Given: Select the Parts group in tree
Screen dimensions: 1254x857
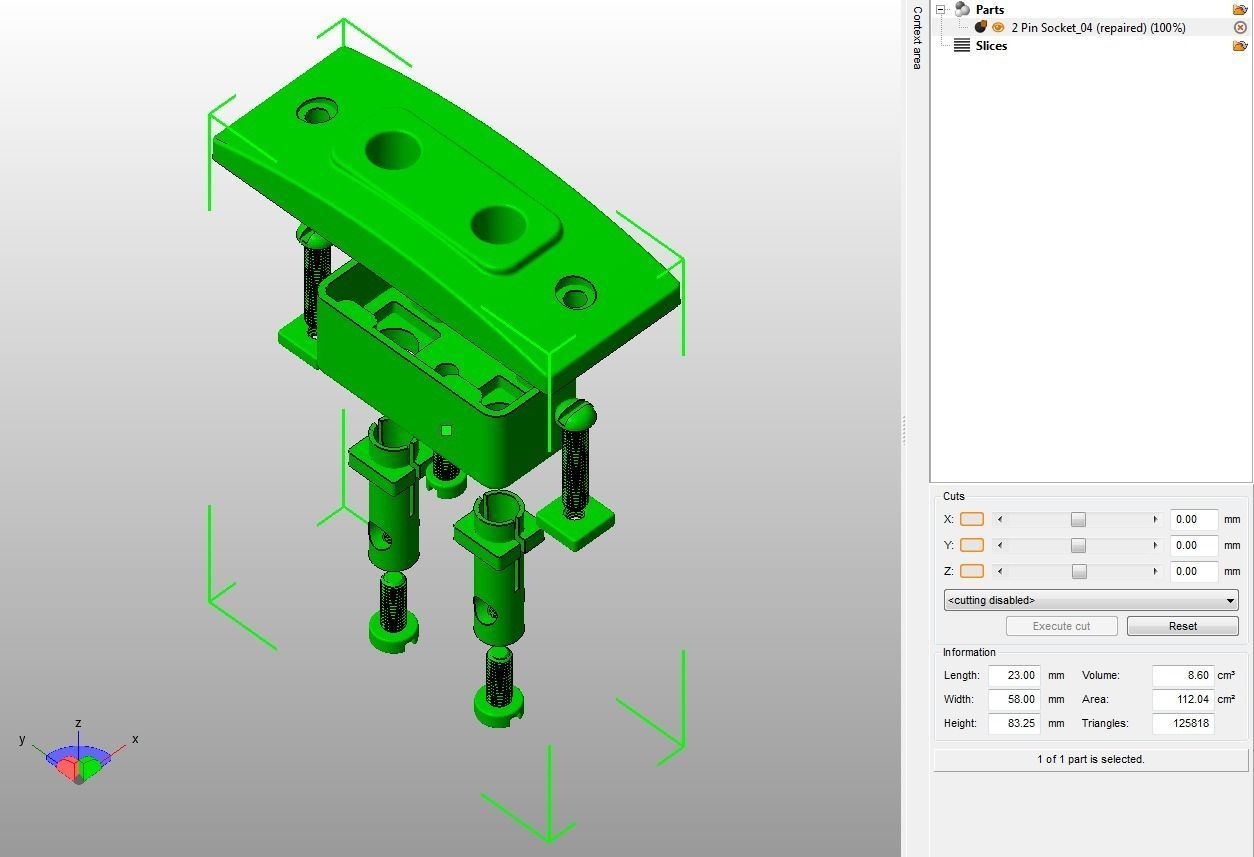Looking at the screenshot, I should 989,9.
